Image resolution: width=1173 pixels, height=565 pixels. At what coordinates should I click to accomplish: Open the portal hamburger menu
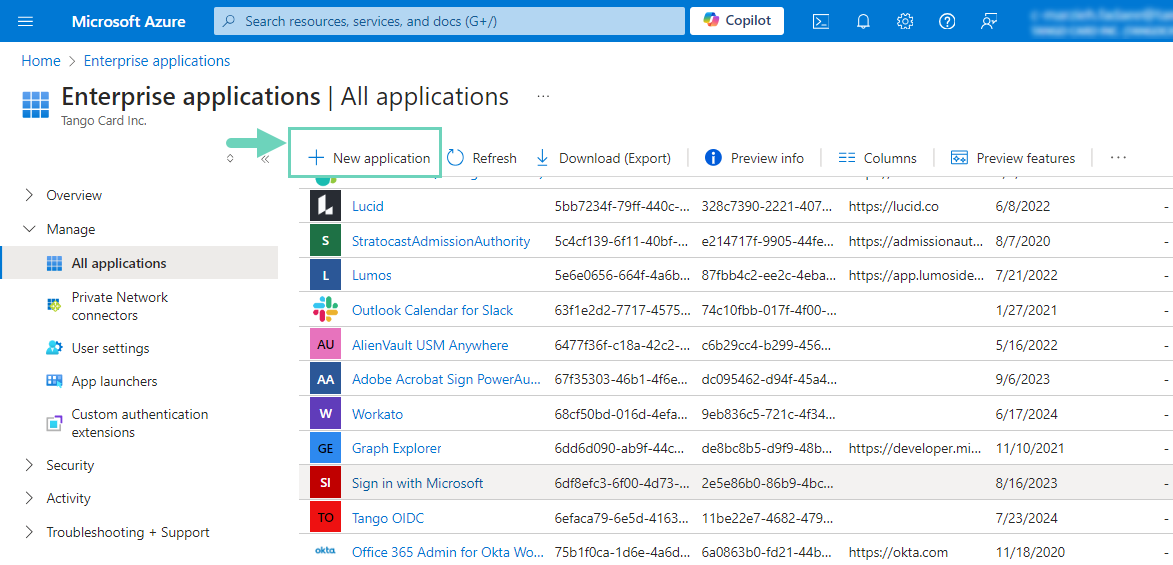25,21
